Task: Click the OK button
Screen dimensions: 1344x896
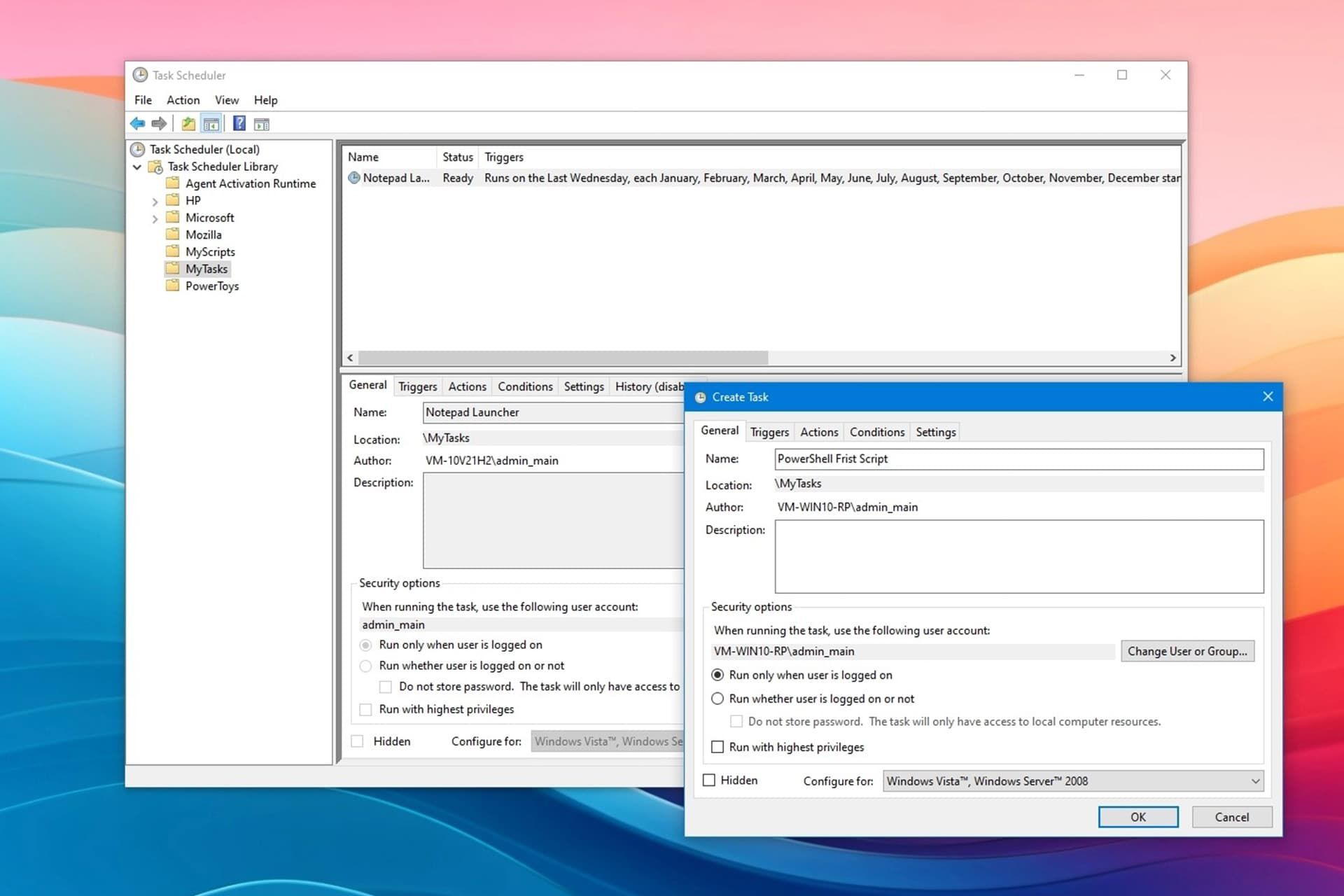Action: tap(1138, 817)
